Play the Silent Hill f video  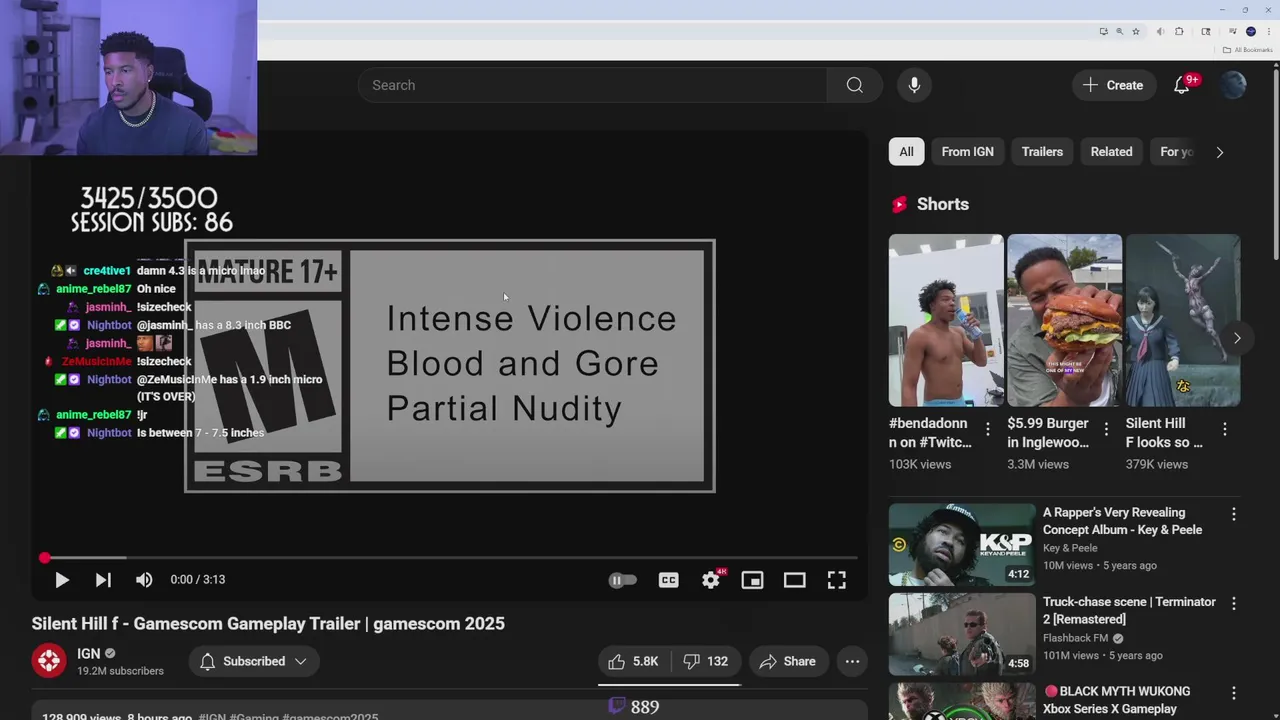pyautogui.click(x=61, y=579)
